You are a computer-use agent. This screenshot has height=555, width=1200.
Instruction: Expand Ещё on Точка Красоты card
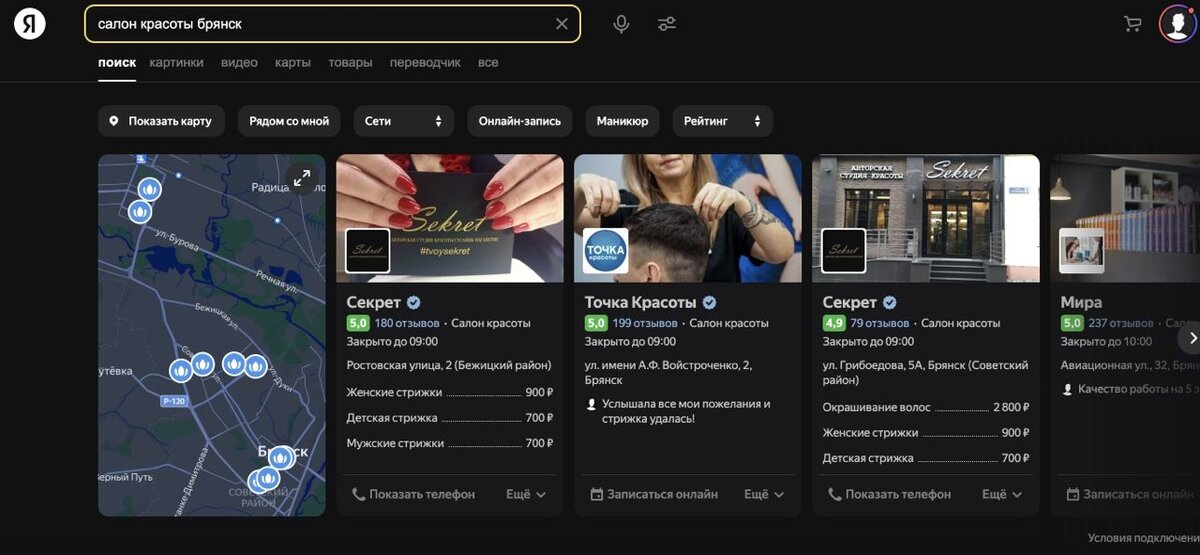pyautogui.click(x=764, y=494)
